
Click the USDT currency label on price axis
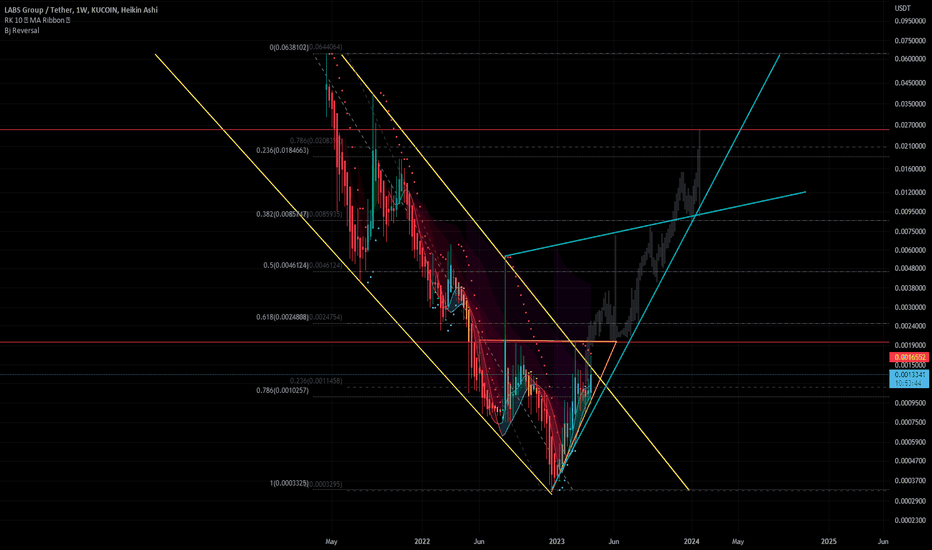click(x=902, y=8)
